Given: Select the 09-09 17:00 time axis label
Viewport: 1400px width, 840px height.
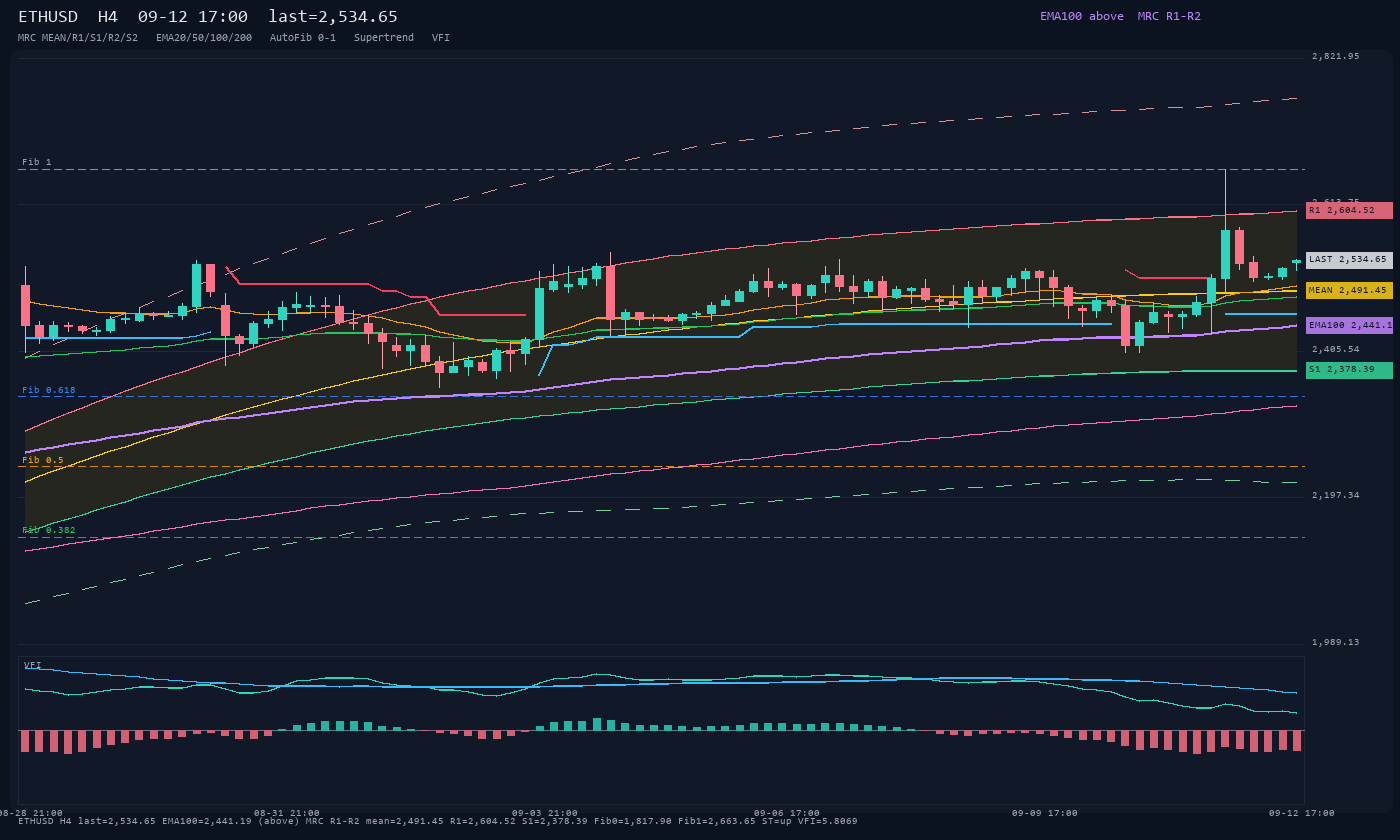Looking at the screenshot, I should click(1045, 813).
